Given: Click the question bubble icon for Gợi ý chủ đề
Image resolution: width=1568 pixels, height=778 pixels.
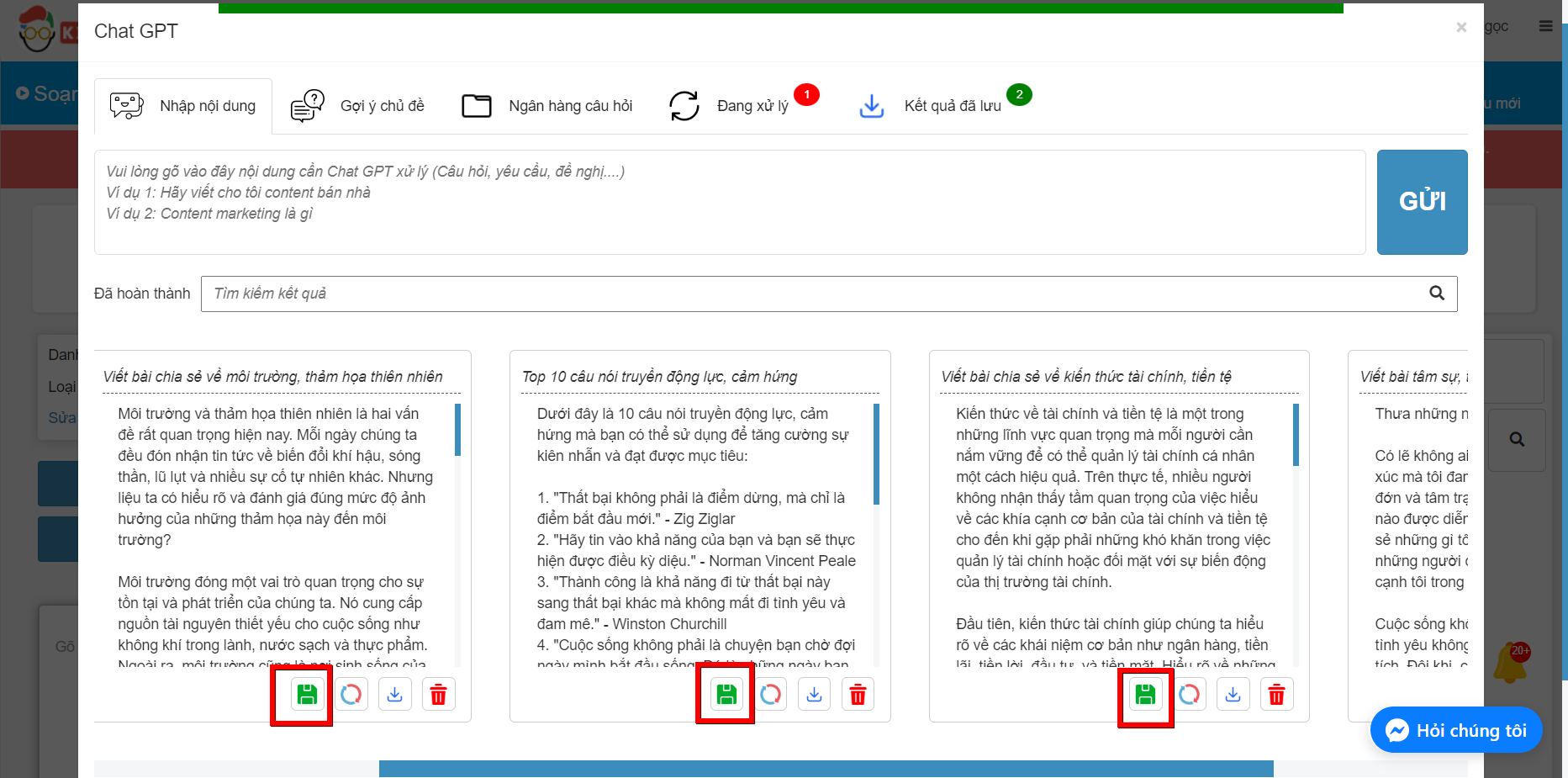Looking at the screenshot, I should tap(308, 106).
